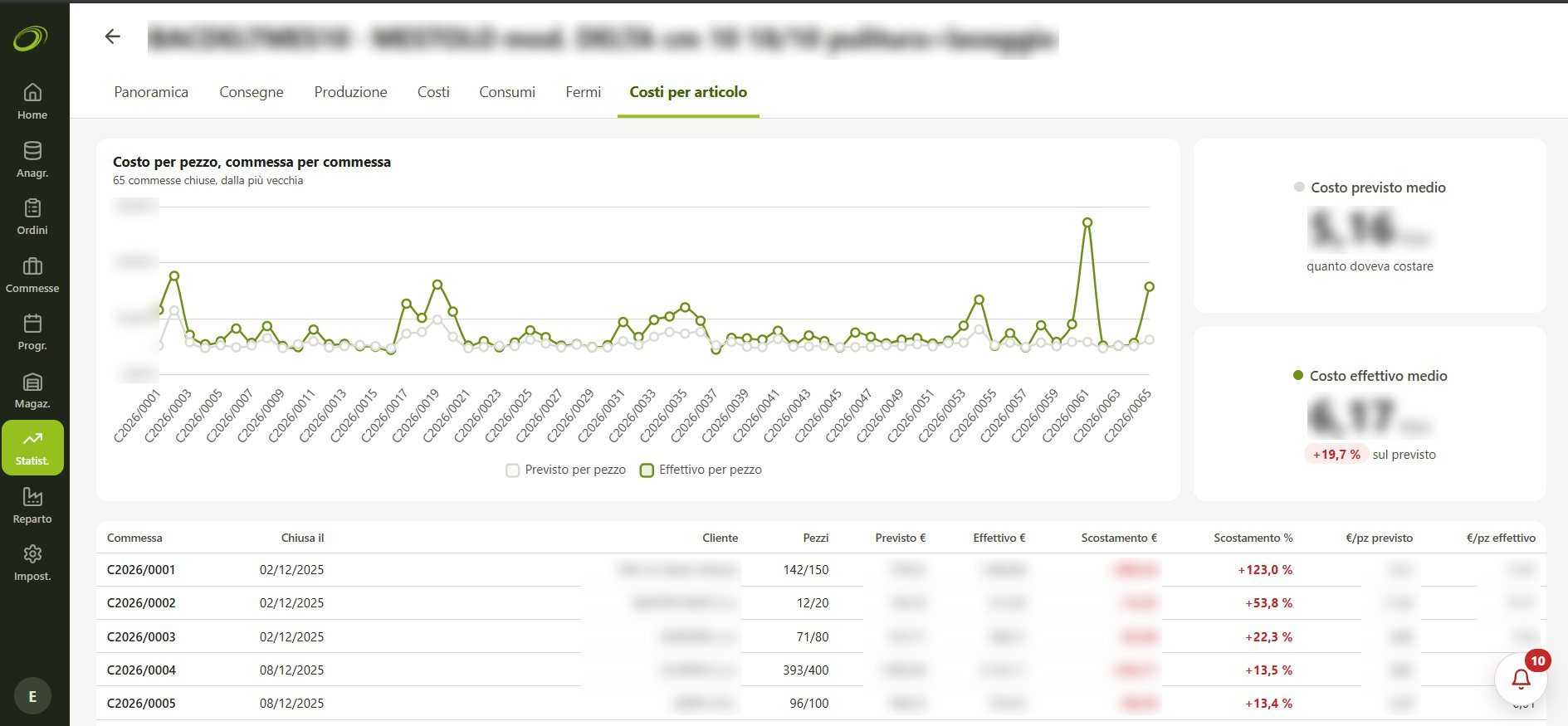
Task: Go back using the arrow icon
Action: point(113,37)
